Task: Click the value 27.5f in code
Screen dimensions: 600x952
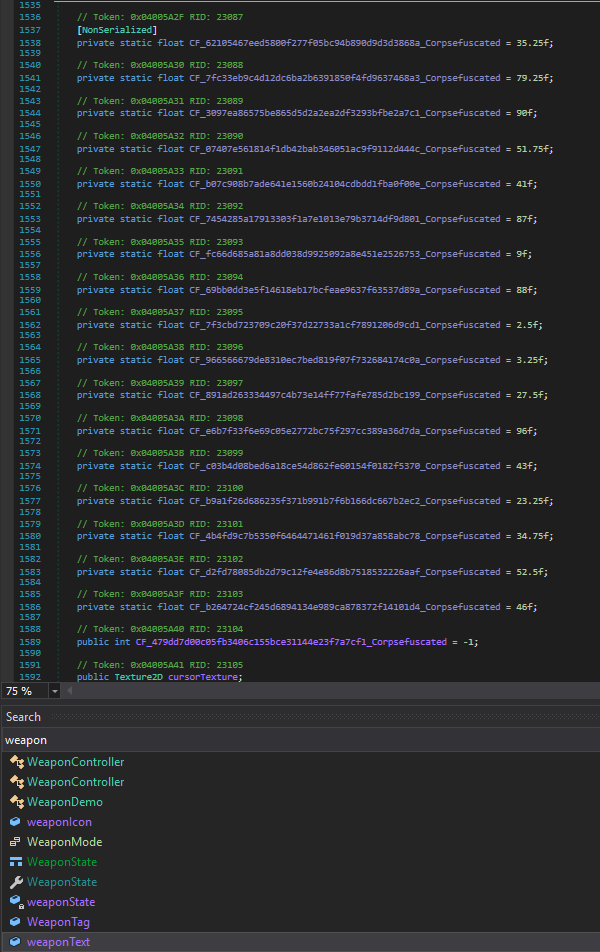Action: (x=532, y=395)
